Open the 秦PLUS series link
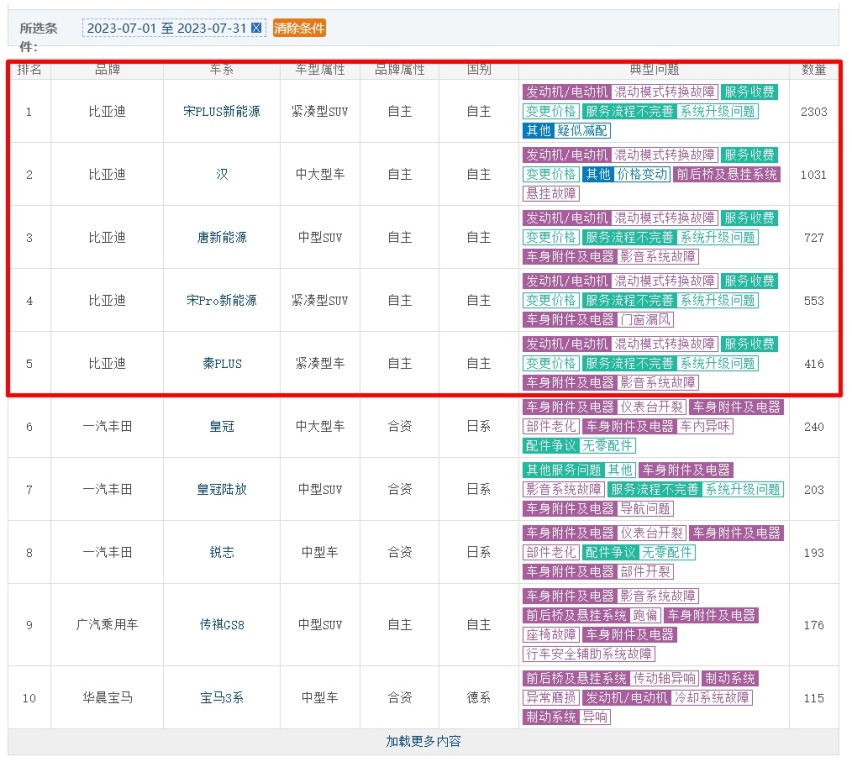Image resolution: width=852 pixels, height=762 pixels. click(220, 363)
